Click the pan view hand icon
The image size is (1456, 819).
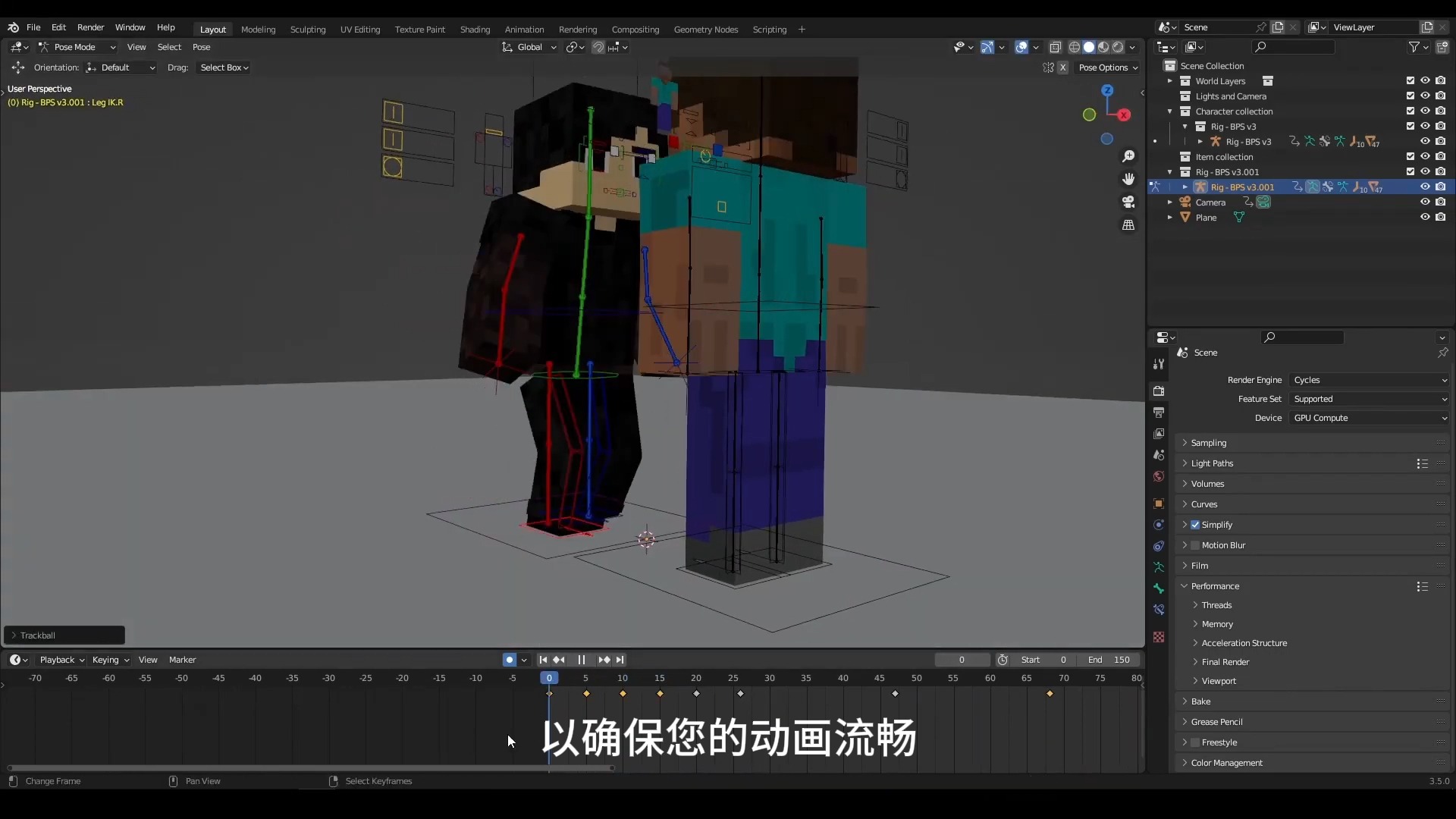(x=1128, y=179)
